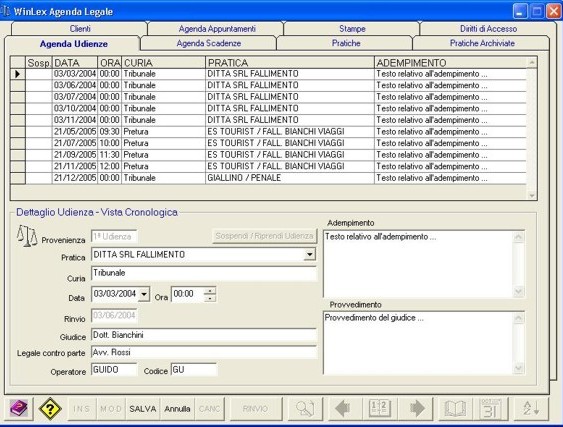Image resolution: width=563 pixels, height=427 pixels.
Task: Decrease the Ora time with down spinner
Action: [x=210, y=298]
